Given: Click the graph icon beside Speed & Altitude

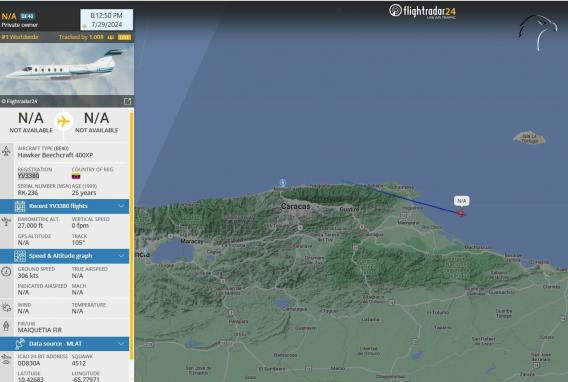Looking at the screenshot, I should click(20, 256).
